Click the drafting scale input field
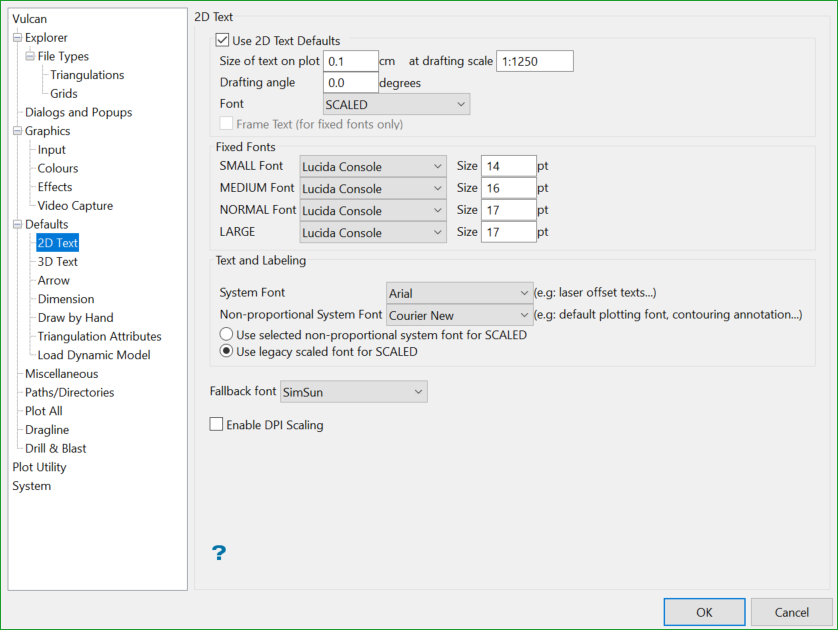Viewport: 838px width, 630px height. click(534, 61)
